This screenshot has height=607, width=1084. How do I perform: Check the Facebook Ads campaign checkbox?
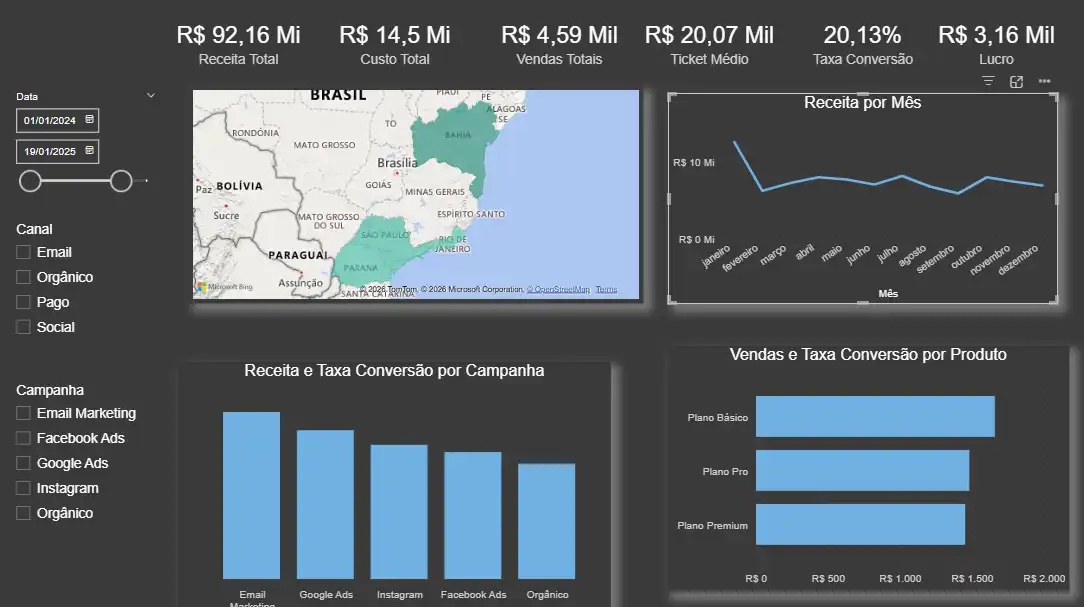[x=24, y=438]
